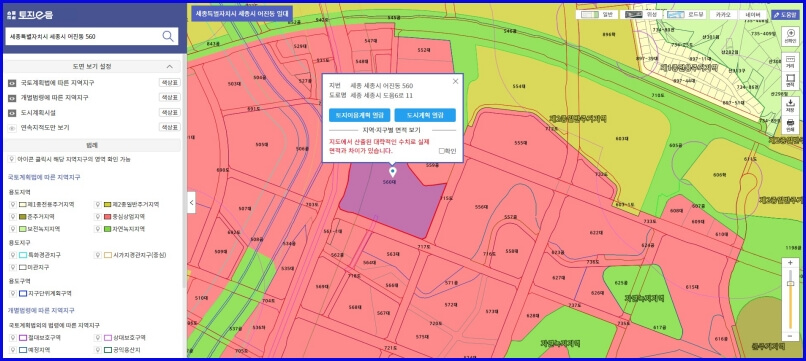The width and height of the screenshot is (806, 361).
Task: Switch map to 로드뷰 view
Action: (x=686, y=15)
